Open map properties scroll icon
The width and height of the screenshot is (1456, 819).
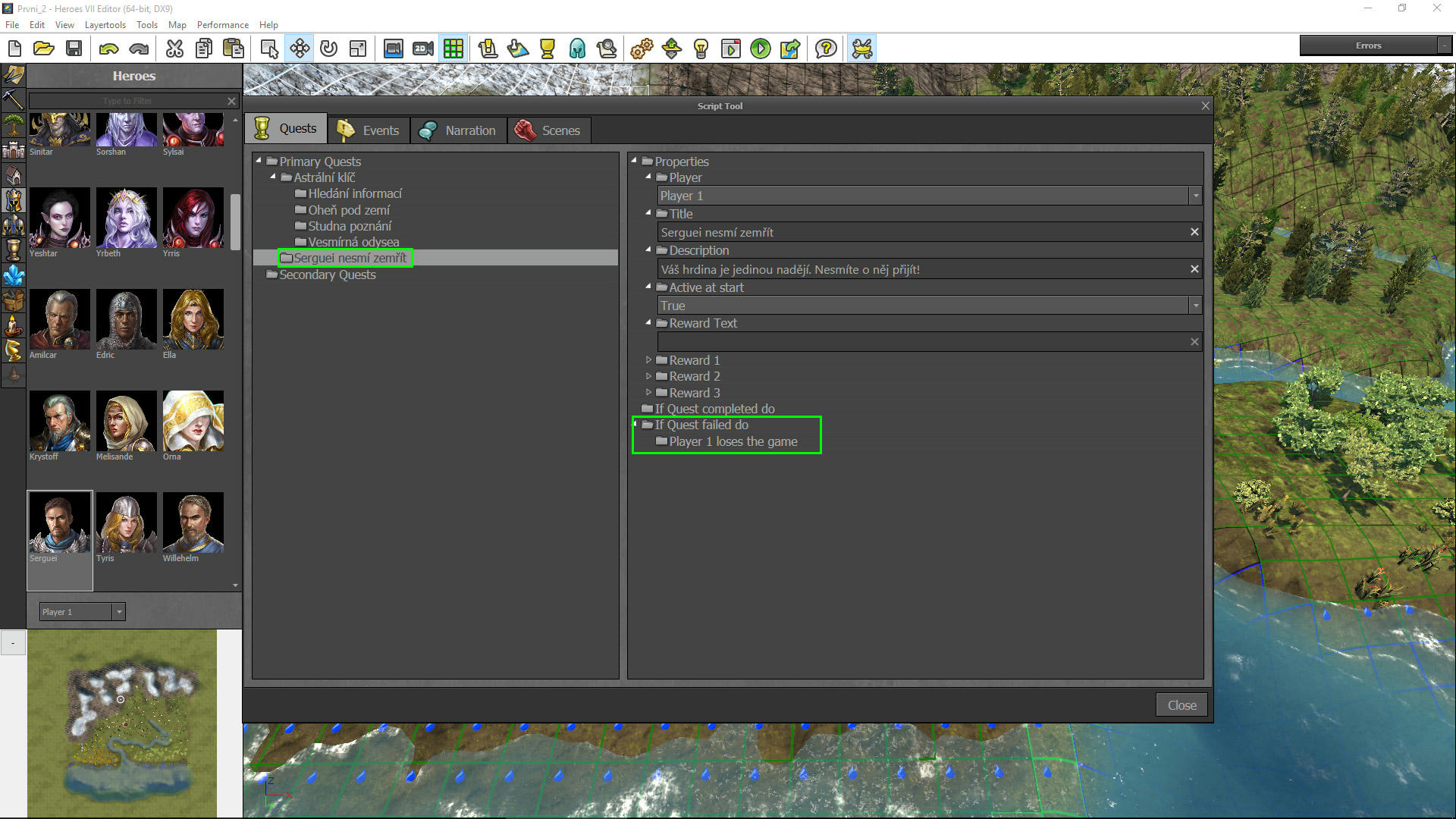click(x=488, y=49)
